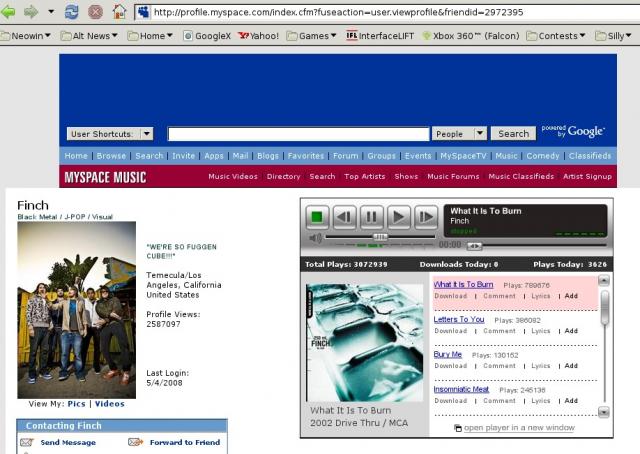
Task: Click the song list scroll down arrow
Action: 604,412
